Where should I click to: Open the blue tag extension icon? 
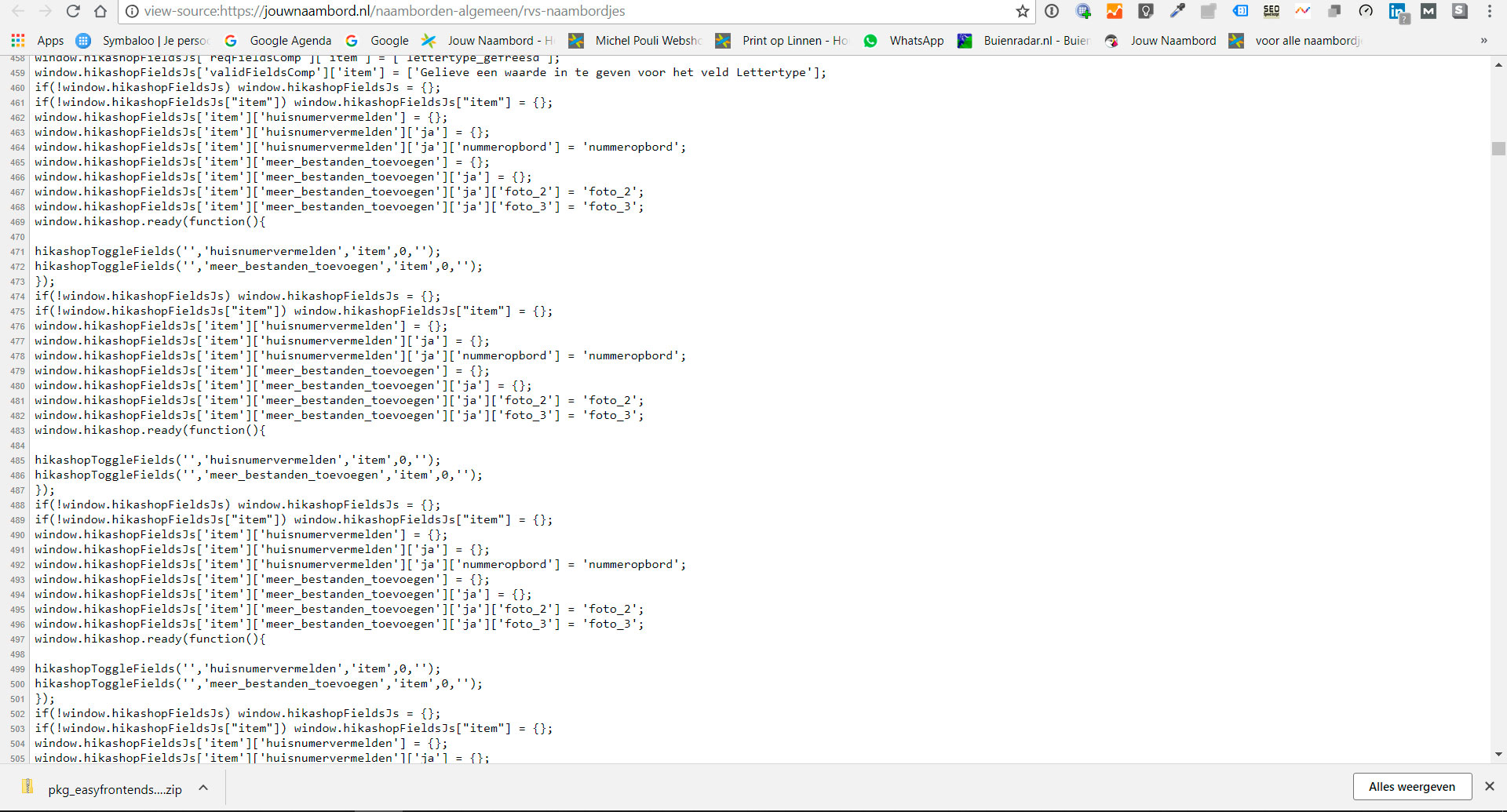[x=1240, y=11]
